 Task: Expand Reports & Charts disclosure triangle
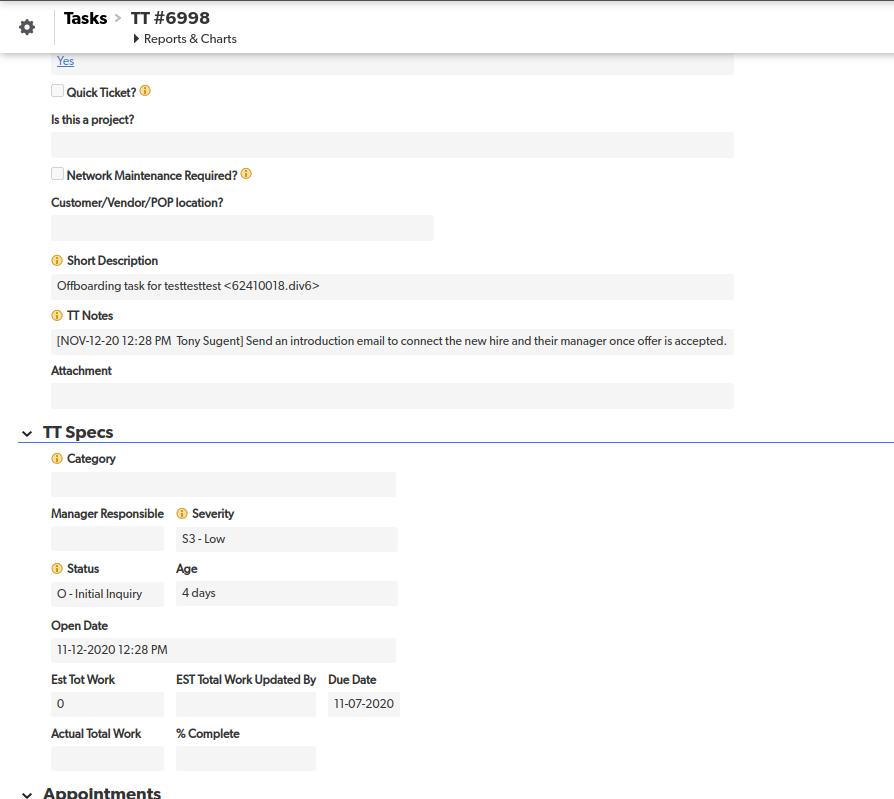point(136,39)
